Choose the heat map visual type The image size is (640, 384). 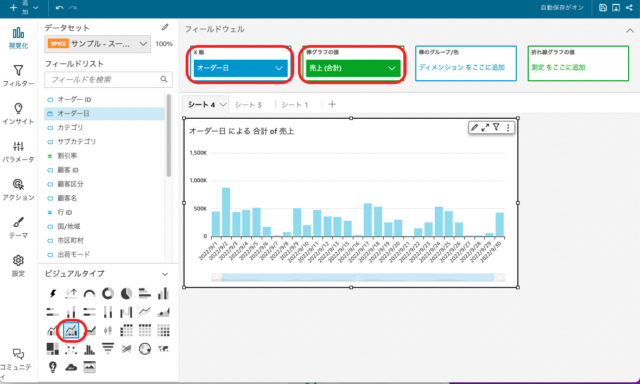tap(163, 330)
